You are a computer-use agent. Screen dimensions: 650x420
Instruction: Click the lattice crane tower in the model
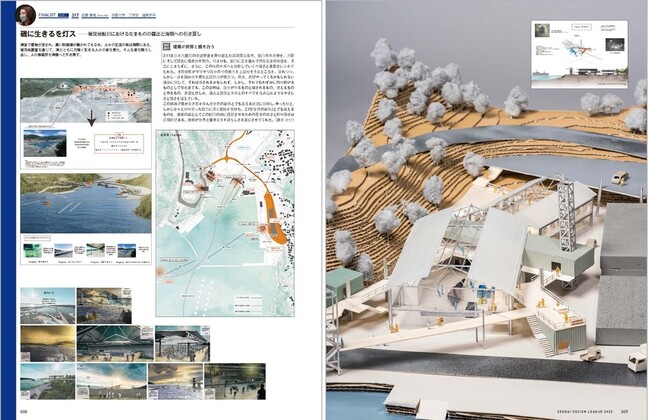click(x=566, y=214)
